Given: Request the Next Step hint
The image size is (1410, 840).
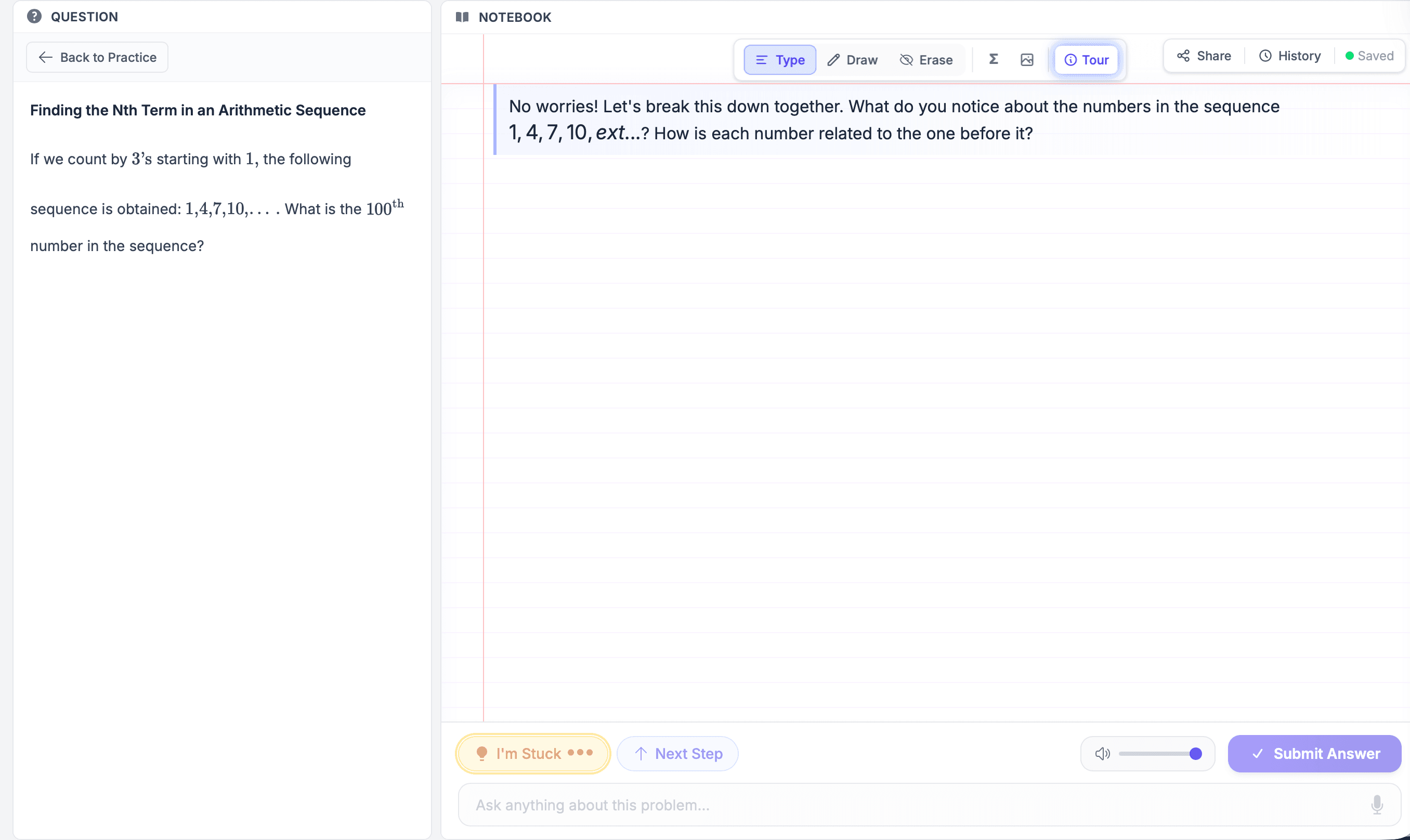Looking at the screenshot, I should click(677, 753).
